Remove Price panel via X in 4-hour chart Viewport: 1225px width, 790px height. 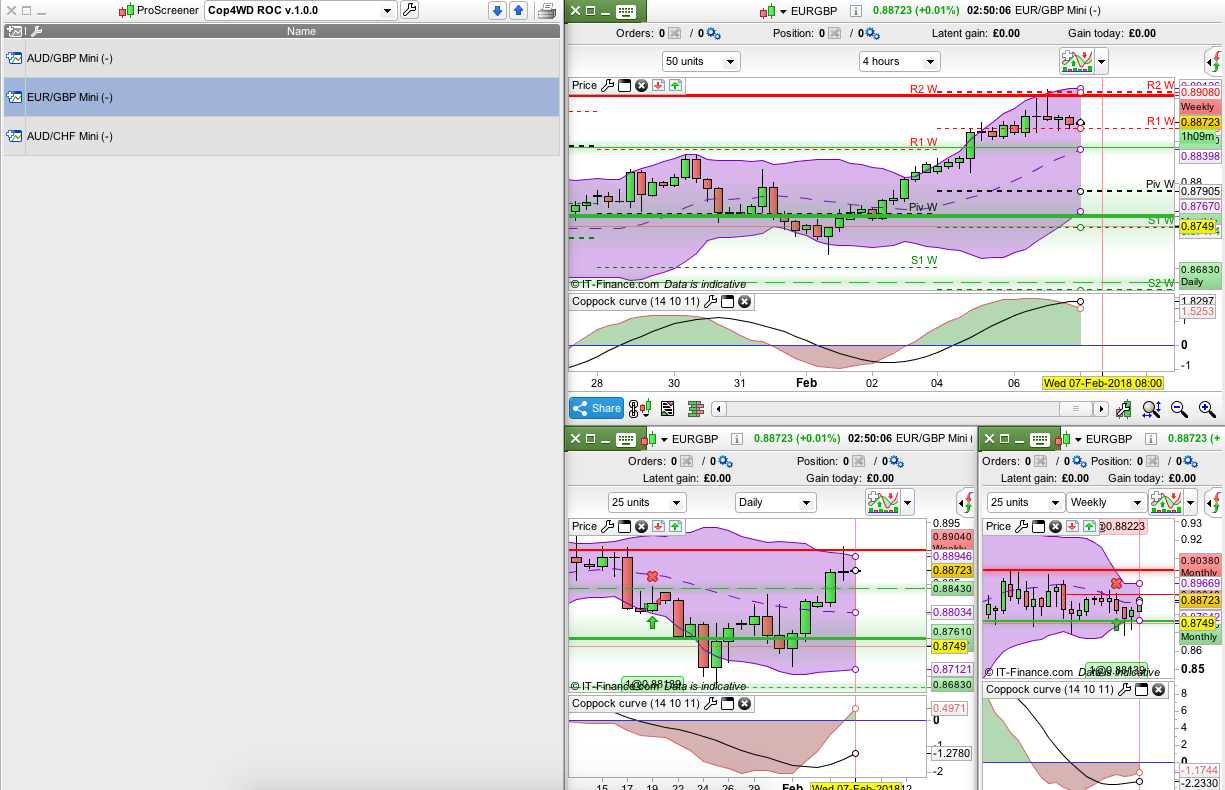641,86
